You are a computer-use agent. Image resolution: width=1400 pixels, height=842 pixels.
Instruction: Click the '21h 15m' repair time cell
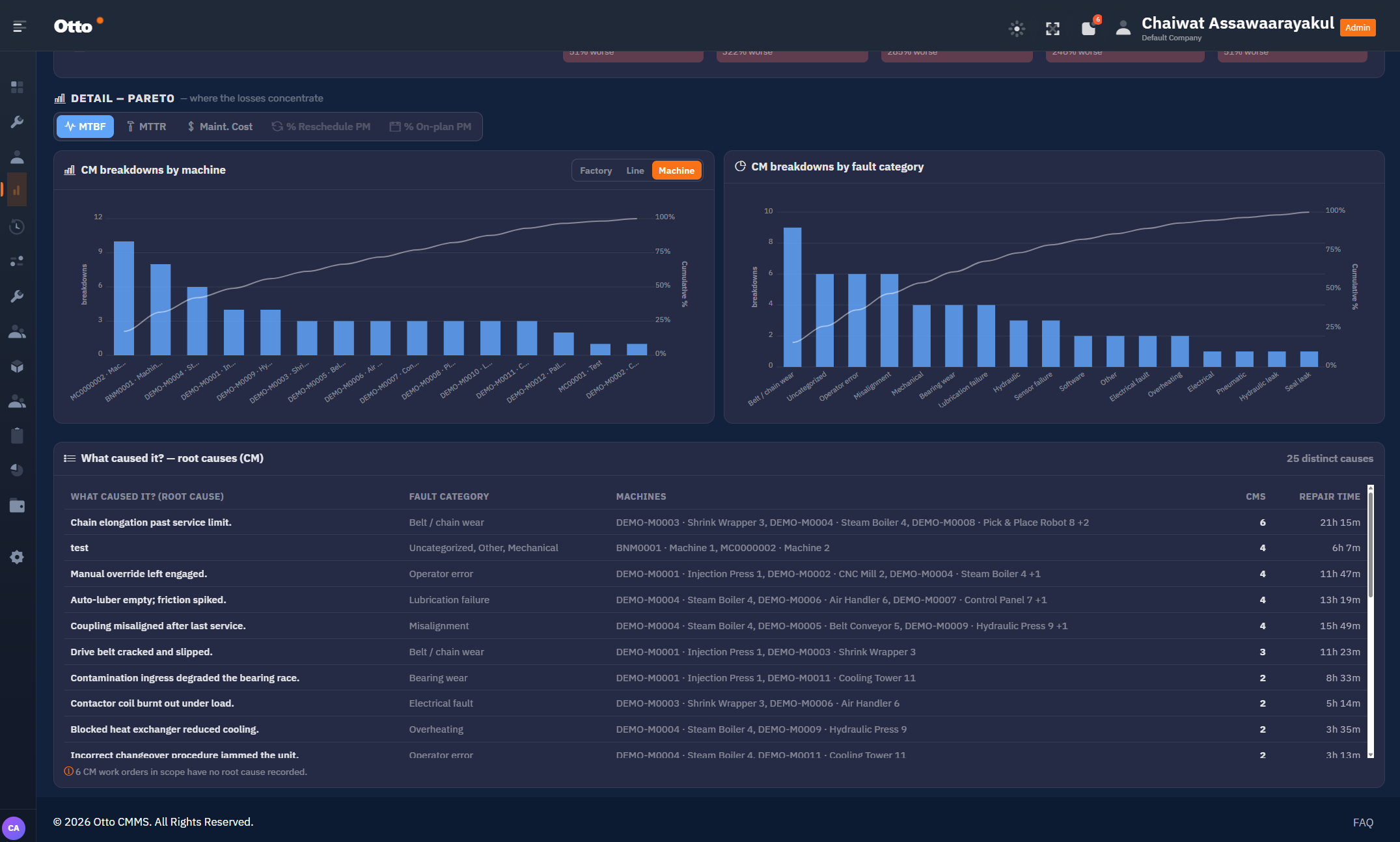(x=1340, y=523)
